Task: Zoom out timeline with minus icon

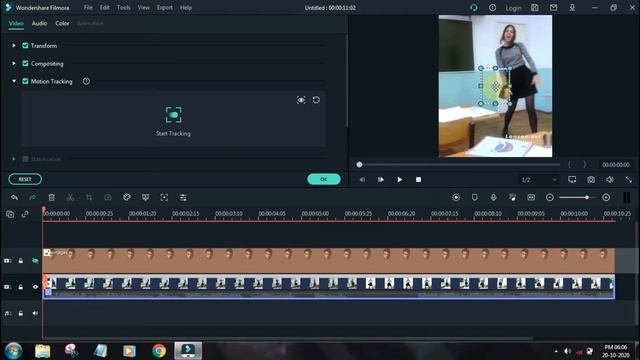Action: (x=550, y=198)
